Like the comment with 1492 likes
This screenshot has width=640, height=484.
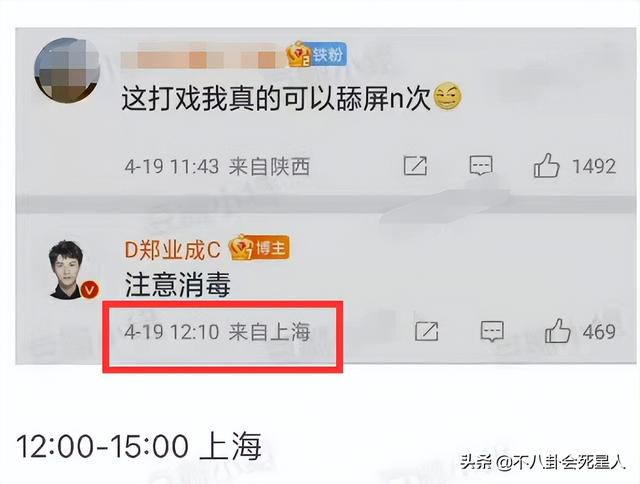point(546,165)
